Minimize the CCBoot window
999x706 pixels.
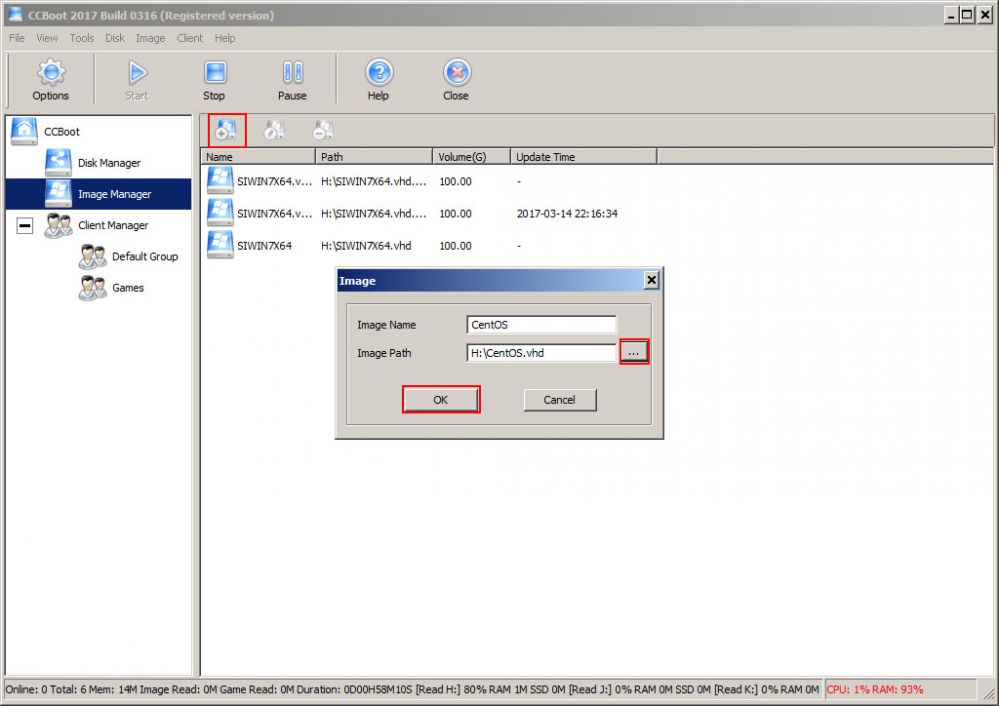click(x=951, y=15)
